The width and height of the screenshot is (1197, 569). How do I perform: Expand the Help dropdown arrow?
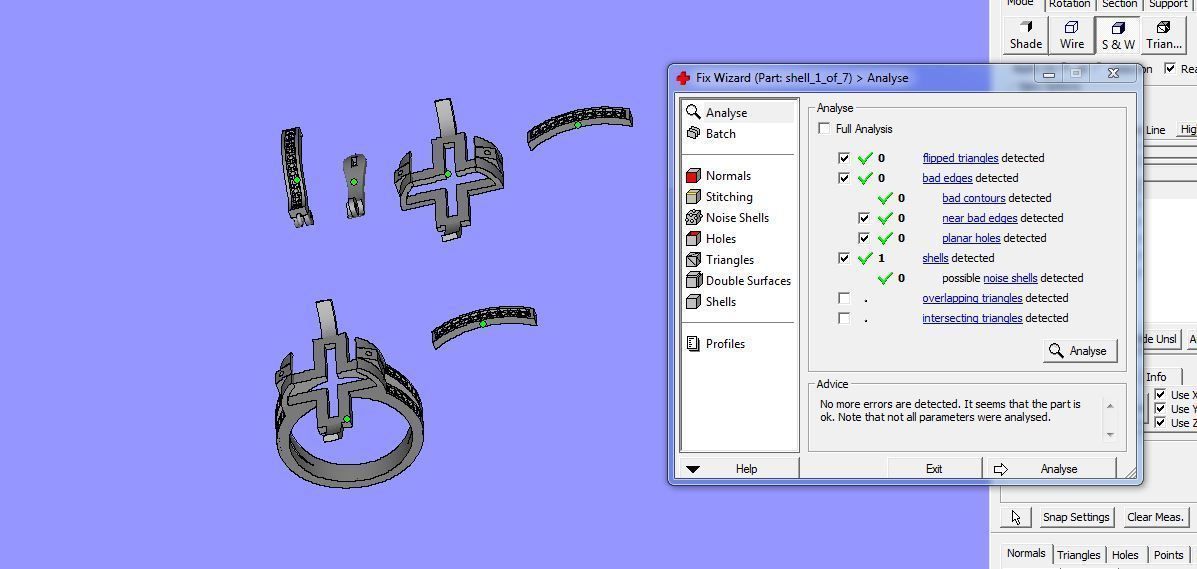point(692,469)
